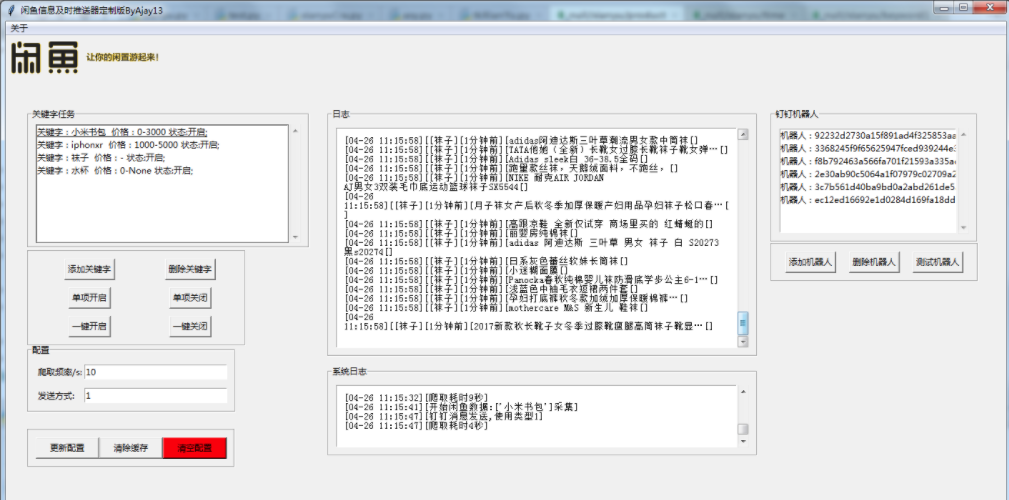
Task: Click the feather icon in title bar
Action: [10, 10]
